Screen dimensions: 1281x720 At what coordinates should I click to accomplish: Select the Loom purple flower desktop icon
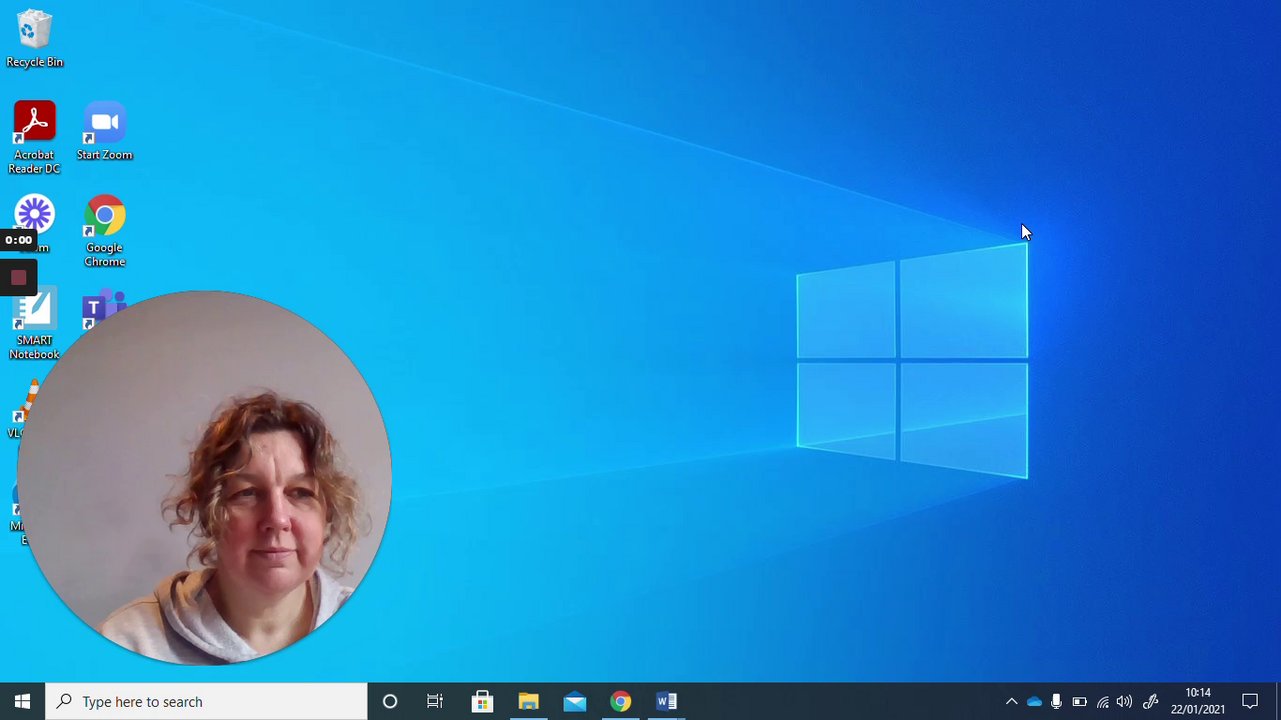pos(34,213)
